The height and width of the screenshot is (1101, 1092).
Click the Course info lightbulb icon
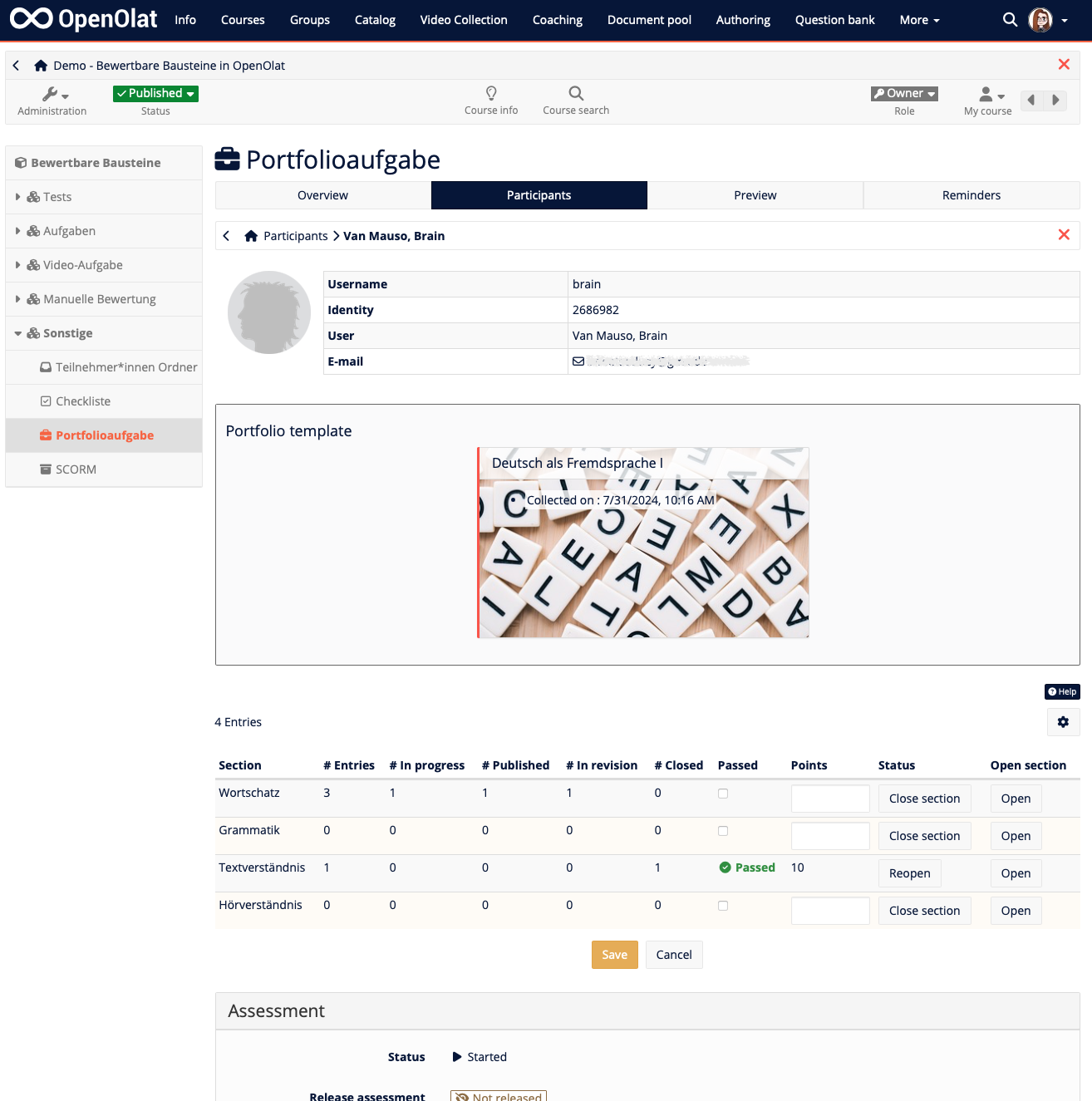pos(491,94)
